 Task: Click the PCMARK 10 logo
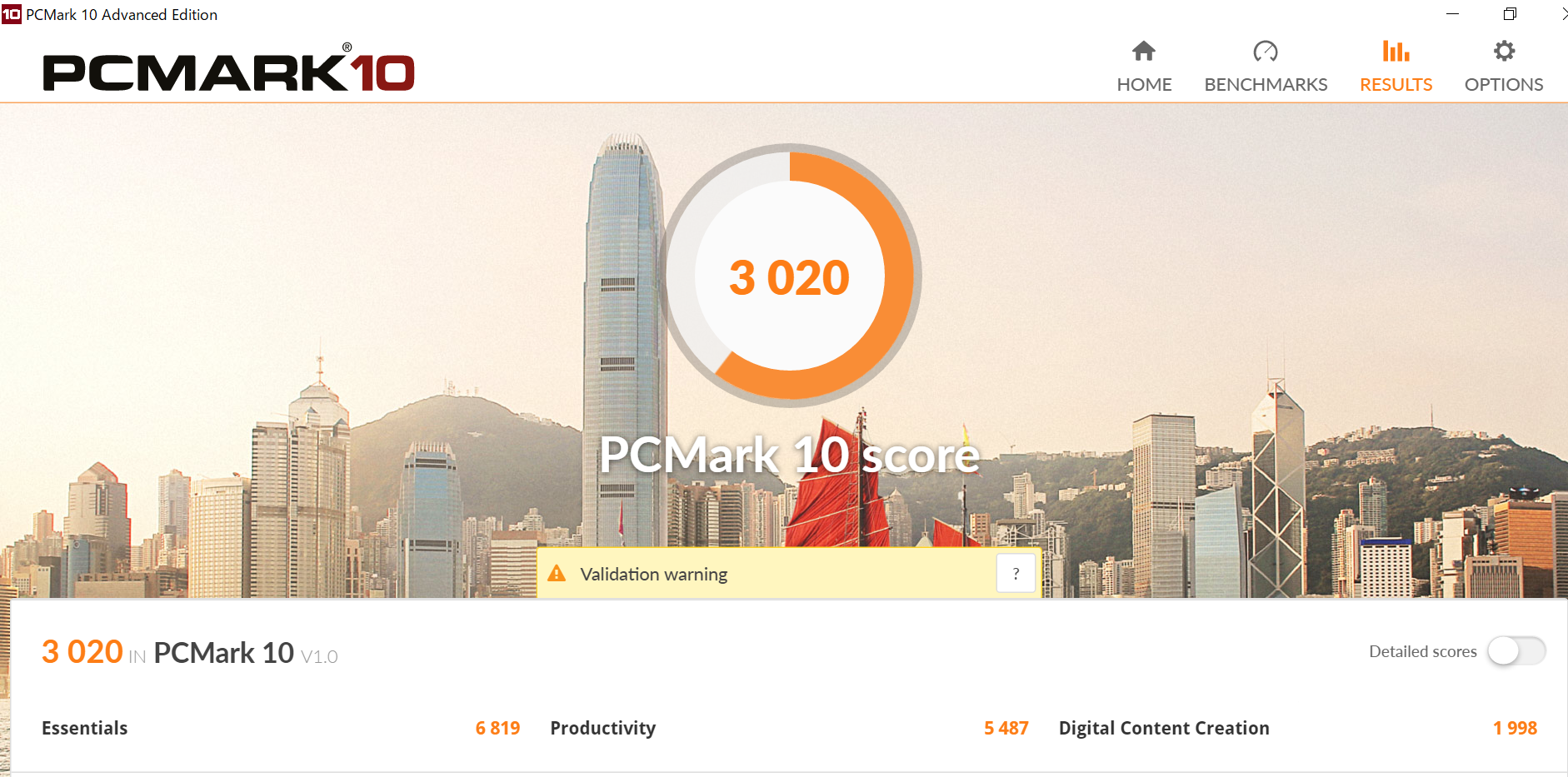click(228, 68)
